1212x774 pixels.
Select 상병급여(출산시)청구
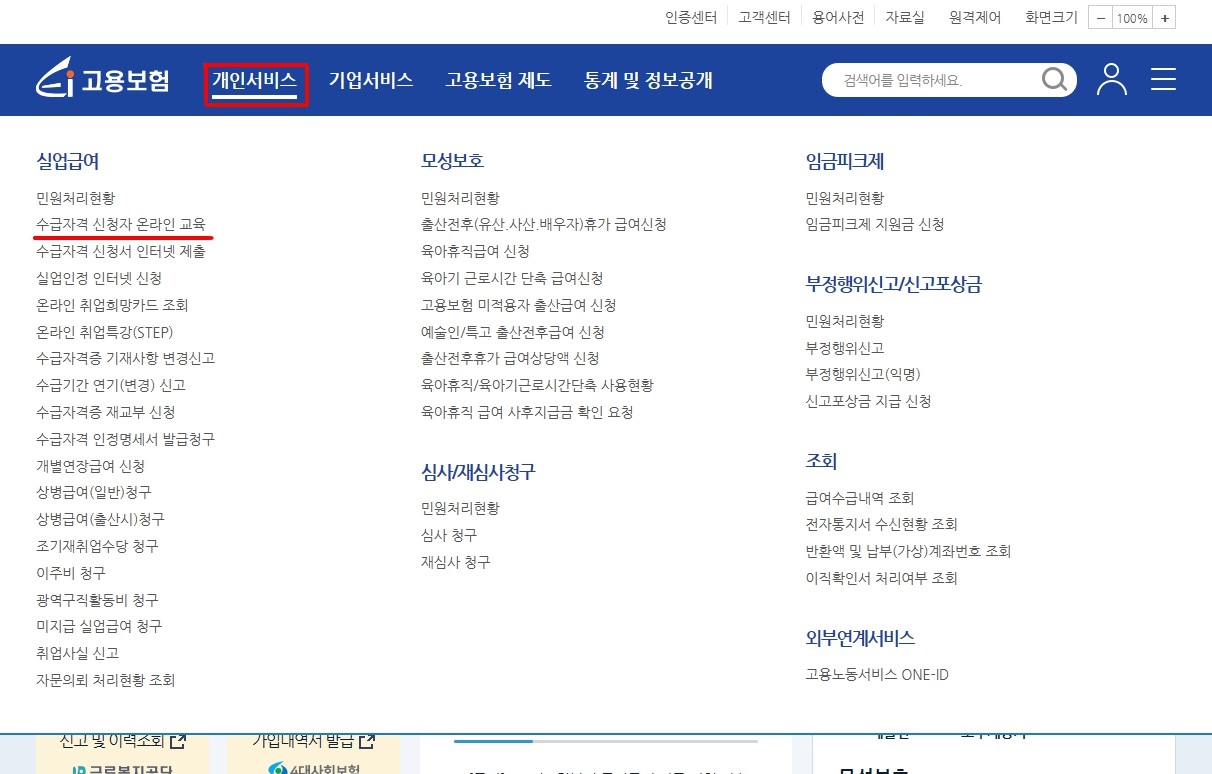point(100,519)
